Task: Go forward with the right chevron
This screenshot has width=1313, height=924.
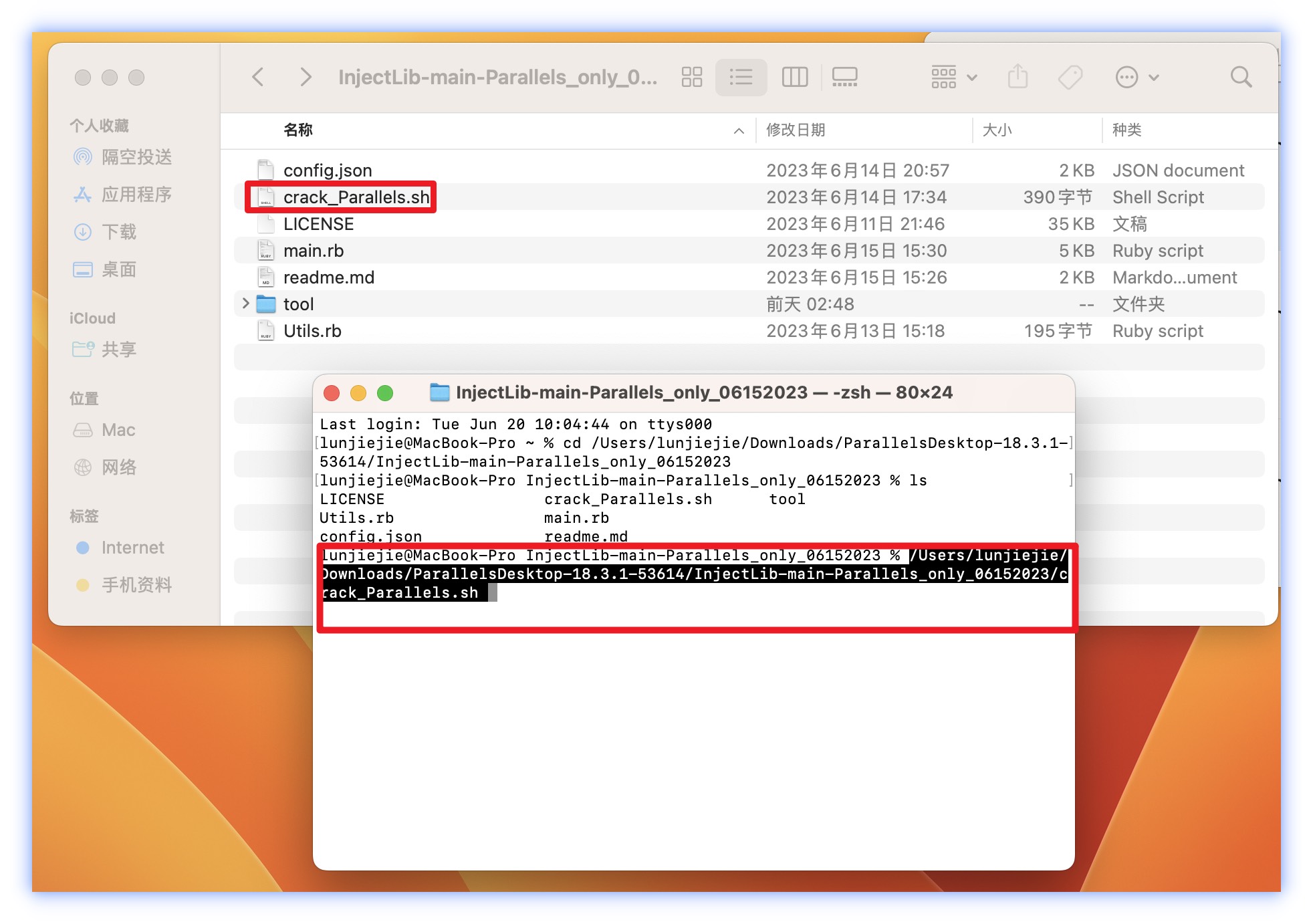Action: point(306,77)
